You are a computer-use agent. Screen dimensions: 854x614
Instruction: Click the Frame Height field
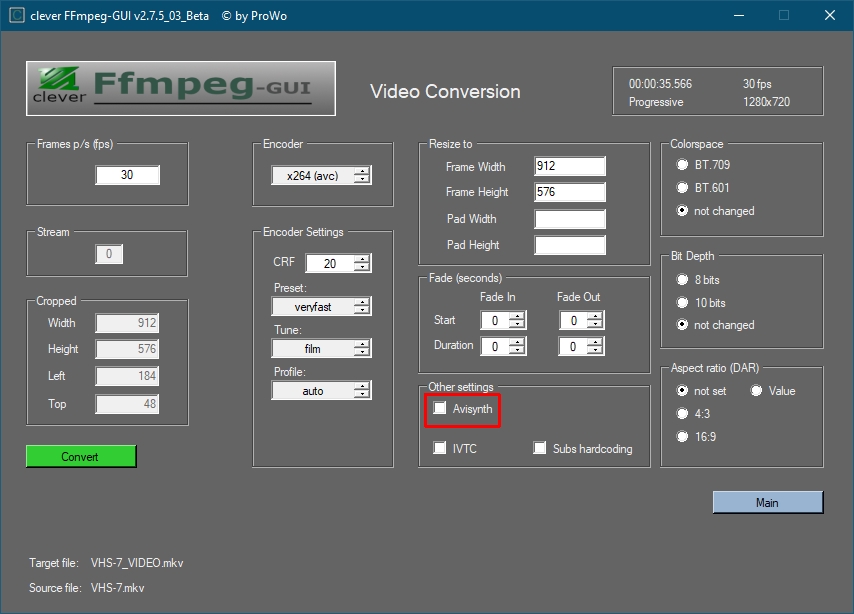[570, 192]
